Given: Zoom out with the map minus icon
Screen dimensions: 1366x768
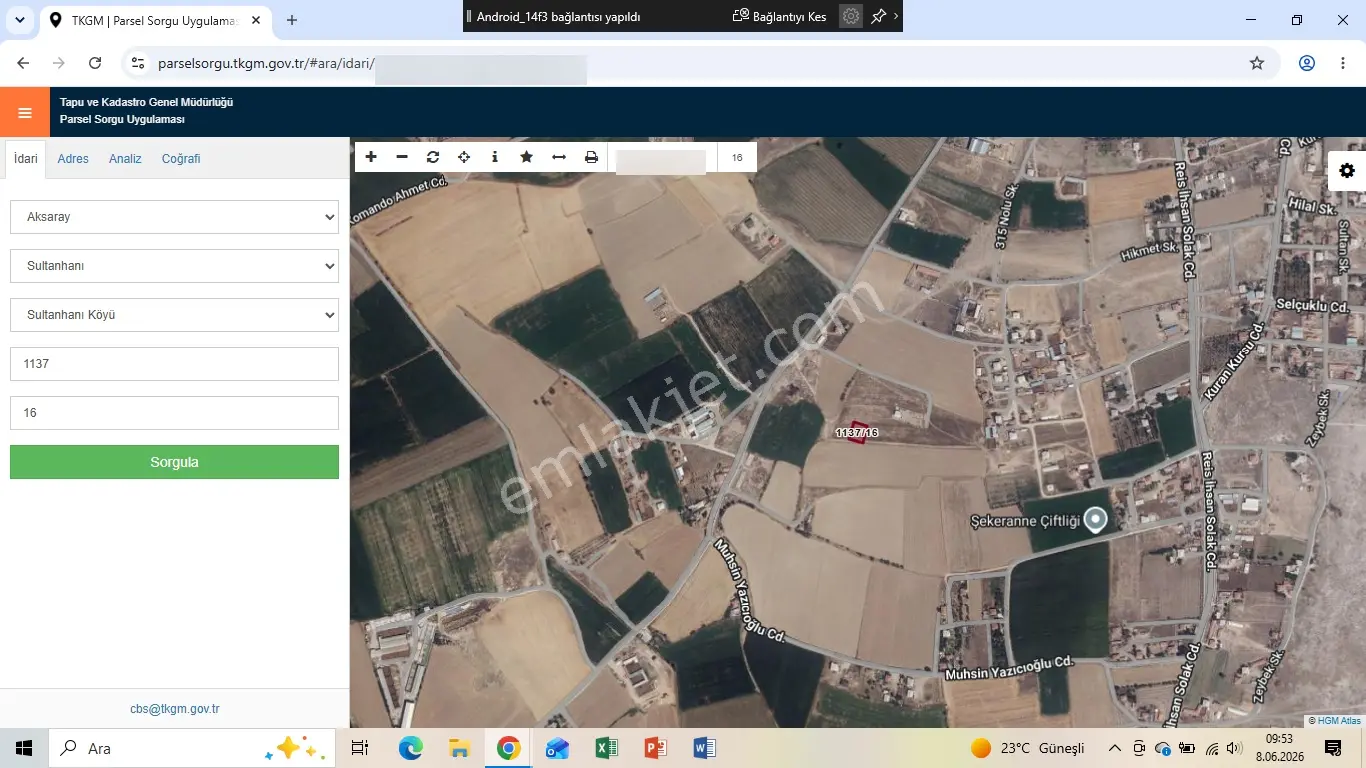Looking at the screenshot, I should click(x=402, y=157).
